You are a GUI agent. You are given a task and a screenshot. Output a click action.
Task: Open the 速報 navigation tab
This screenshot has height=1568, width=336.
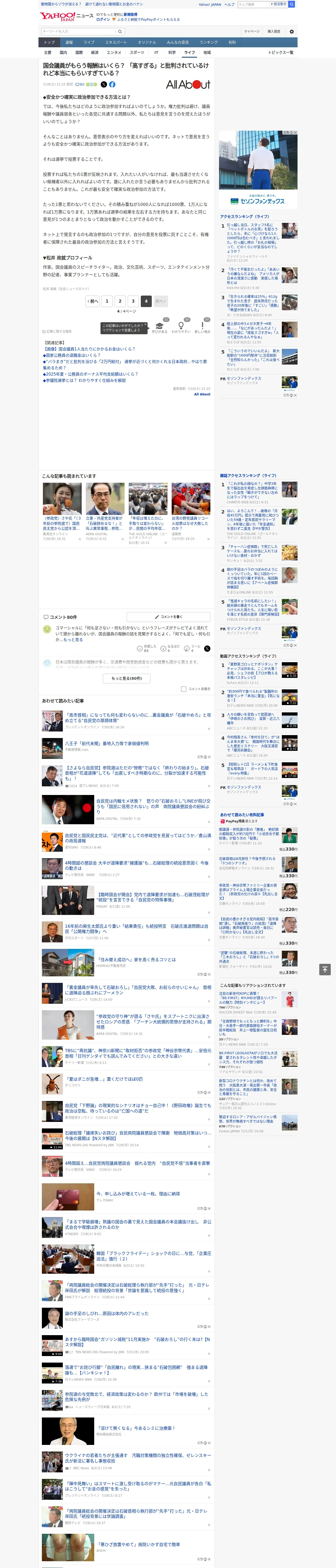(69, 43)
